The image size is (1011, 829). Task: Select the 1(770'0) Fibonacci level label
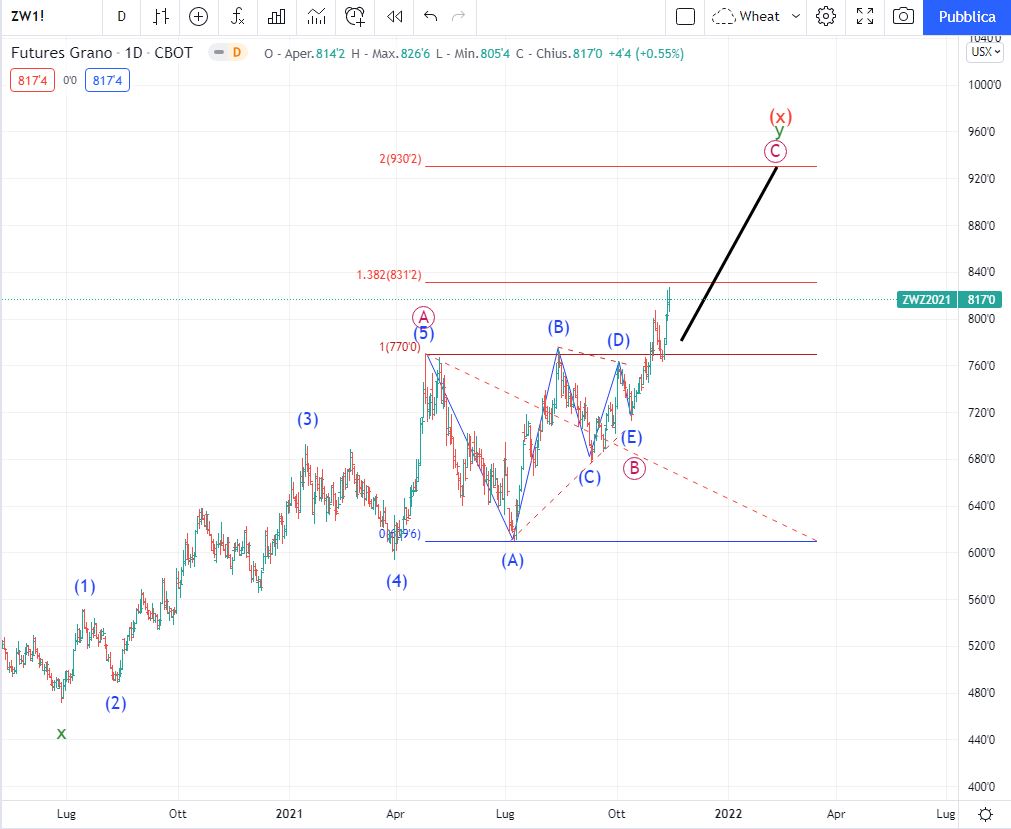(400, 347)
